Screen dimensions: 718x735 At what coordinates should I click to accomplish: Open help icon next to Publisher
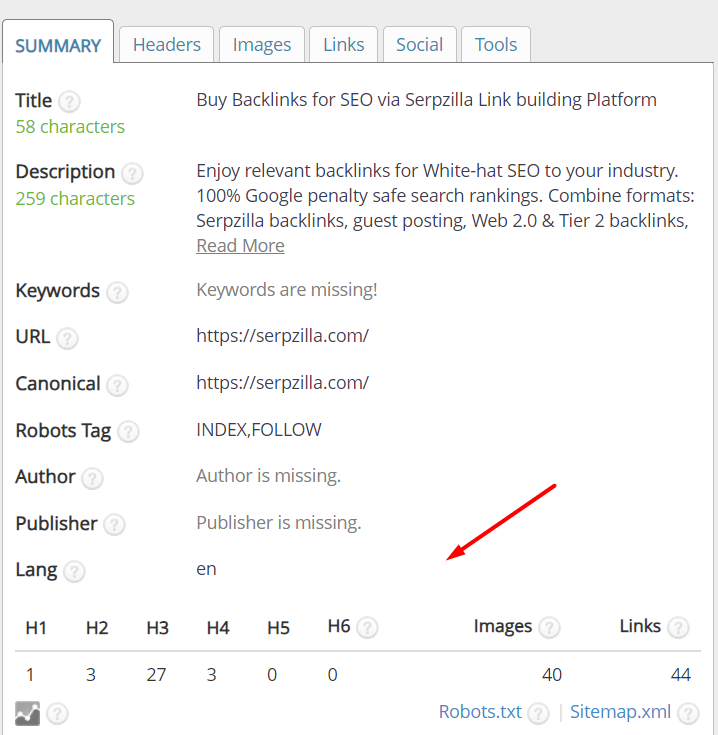(x=114, y=525)
